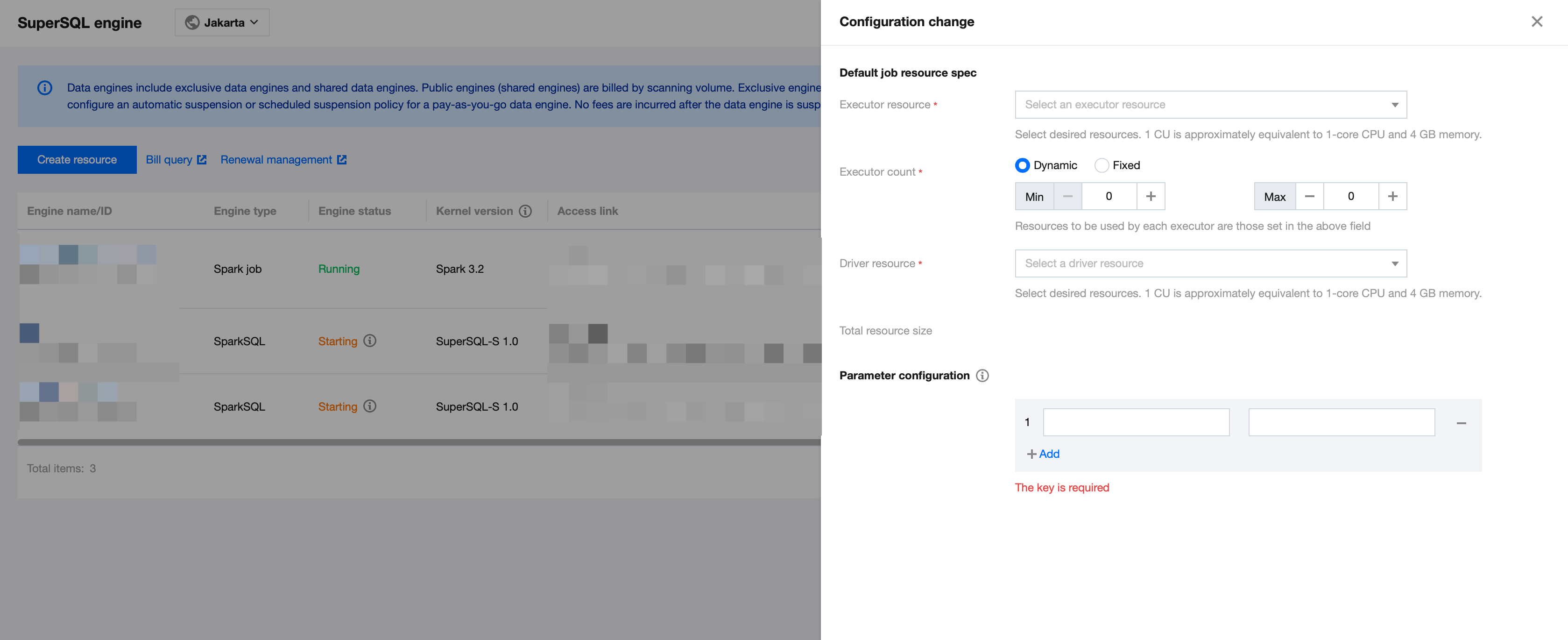This screenshot has height=640, width=1568.
Task: Remove parameter row 1 with minus icon
Action: 1461,423
